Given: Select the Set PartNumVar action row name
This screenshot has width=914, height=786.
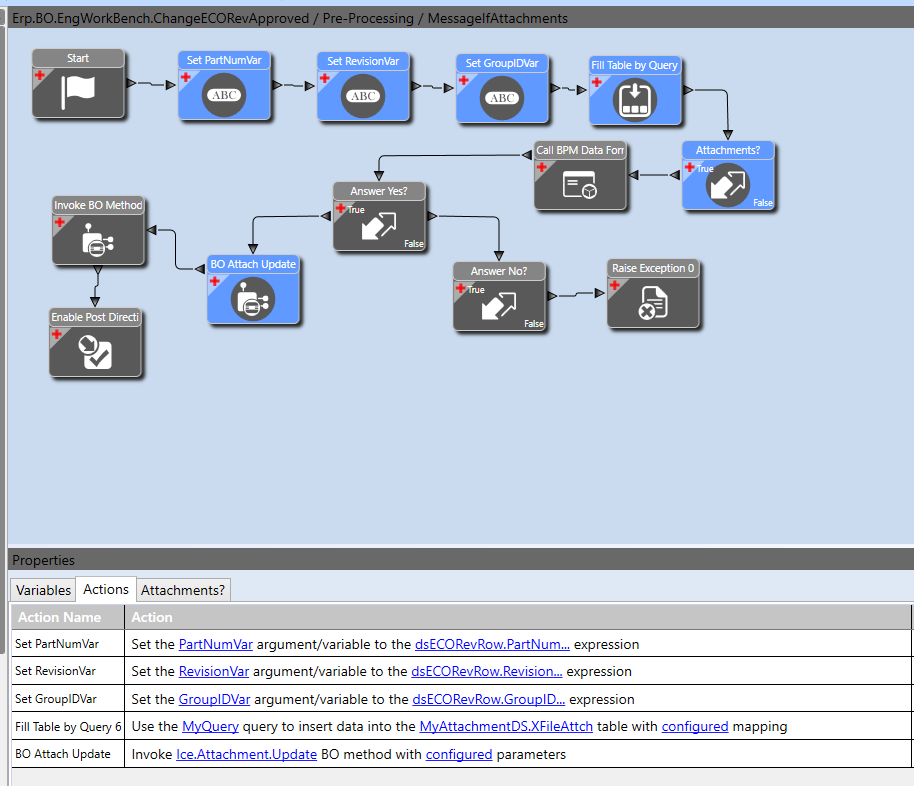Looking at the screenshot, I should [57, 644].
